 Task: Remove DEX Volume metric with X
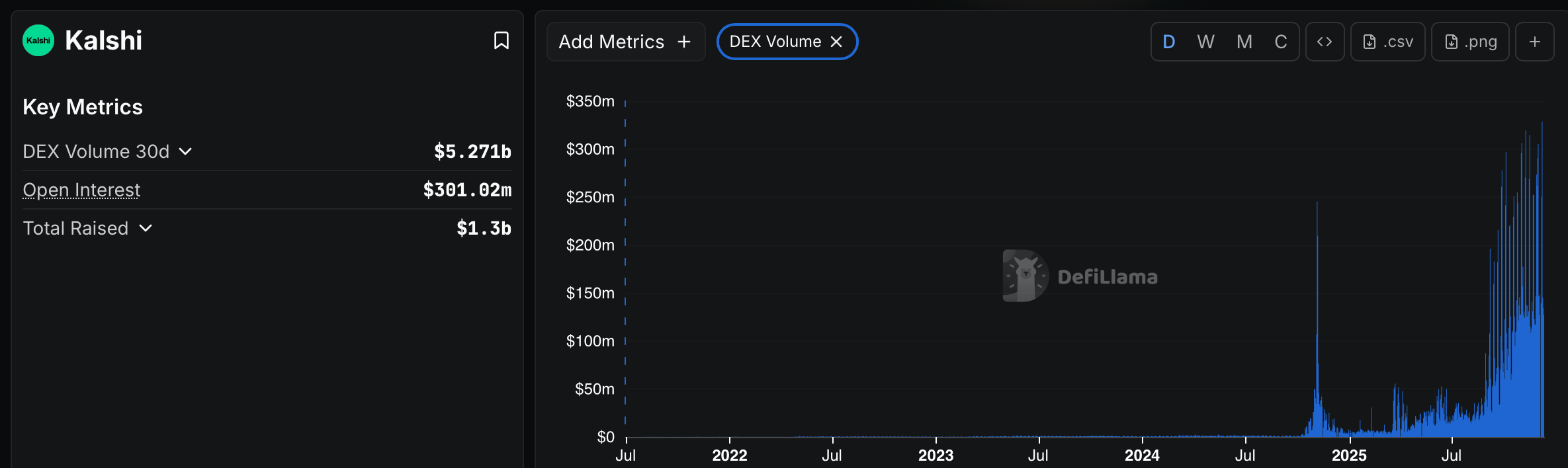click(x=836, y=42)
